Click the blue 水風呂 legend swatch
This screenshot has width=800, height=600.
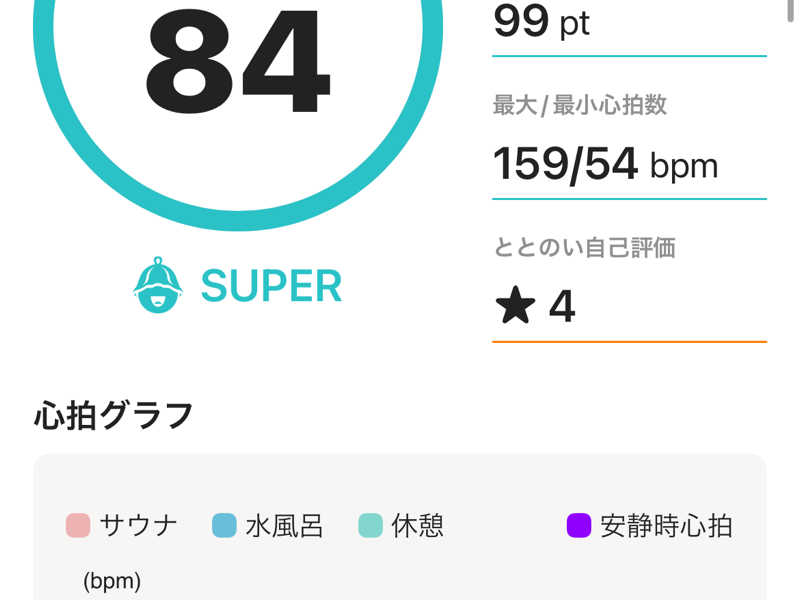[x=224, y=526]
